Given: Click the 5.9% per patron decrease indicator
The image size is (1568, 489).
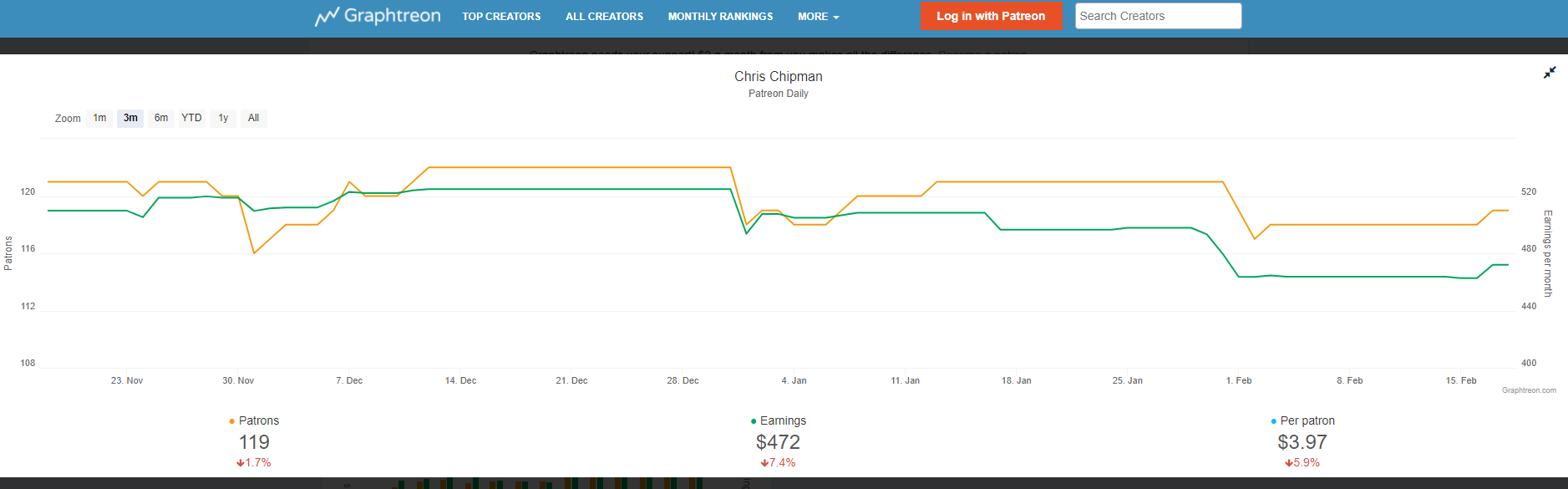Looking at the screenshot, I should click(1302, 462).
